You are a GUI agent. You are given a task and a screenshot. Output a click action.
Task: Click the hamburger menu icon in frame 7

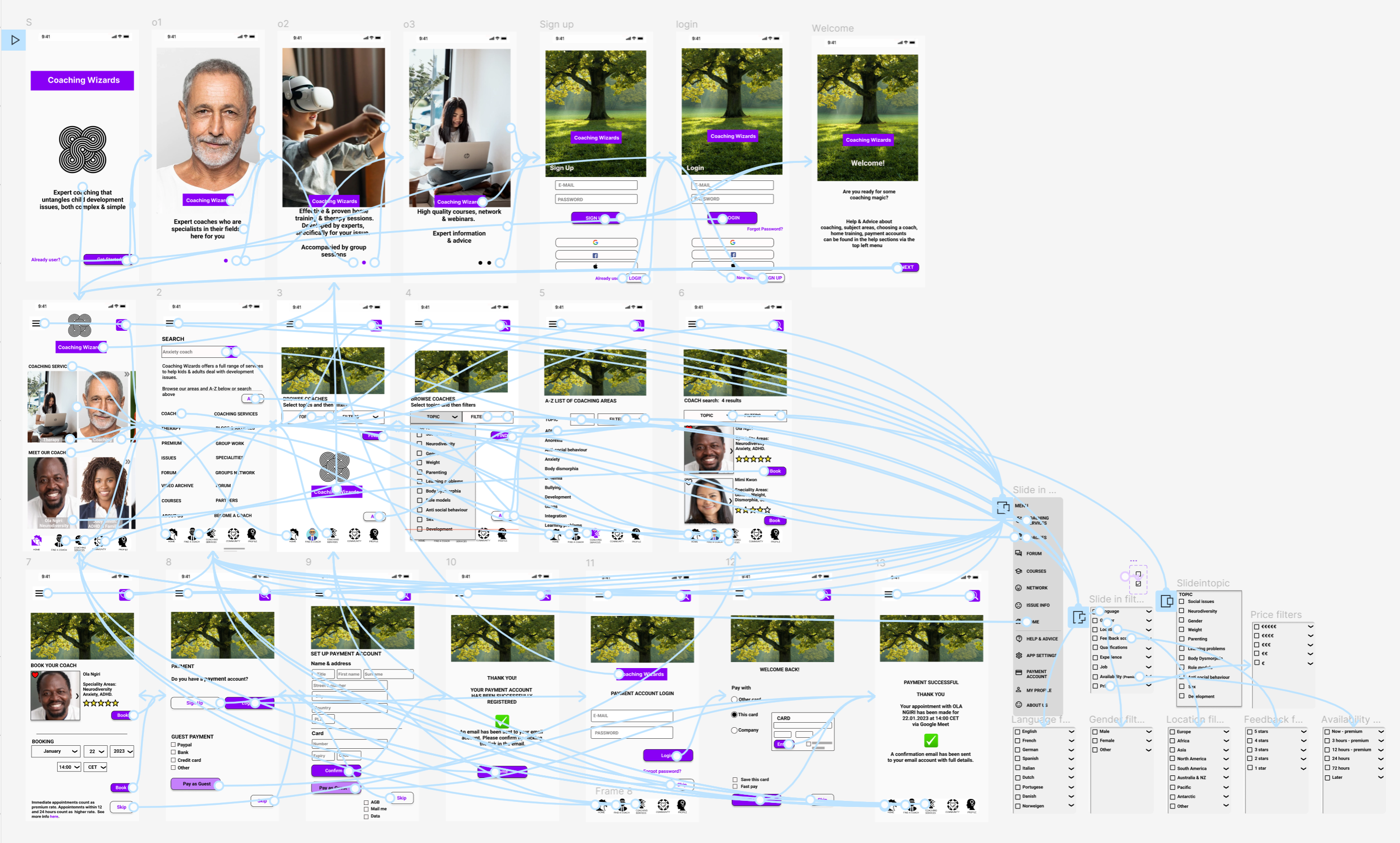point(39,593)
